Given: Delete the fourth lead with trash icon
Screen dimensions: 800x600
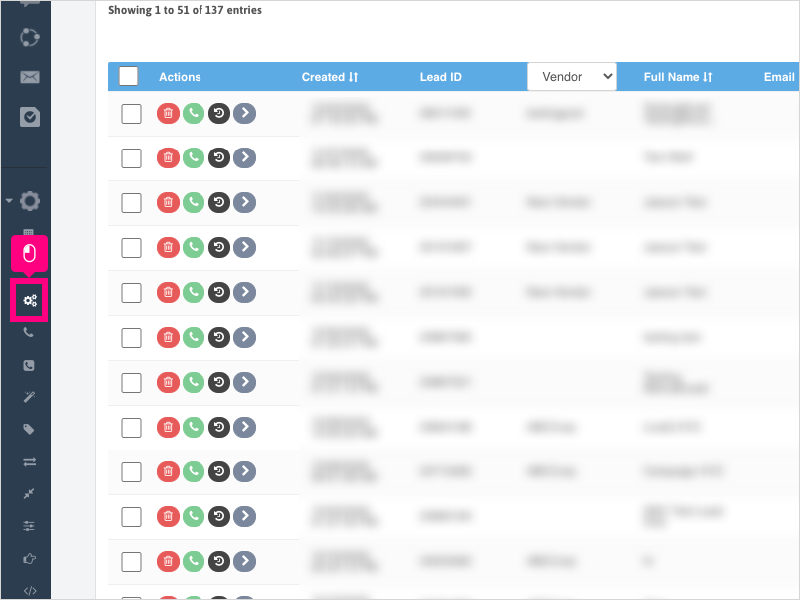Looking at the screenshot, I should pyautogui.click(x=168, y=247).
